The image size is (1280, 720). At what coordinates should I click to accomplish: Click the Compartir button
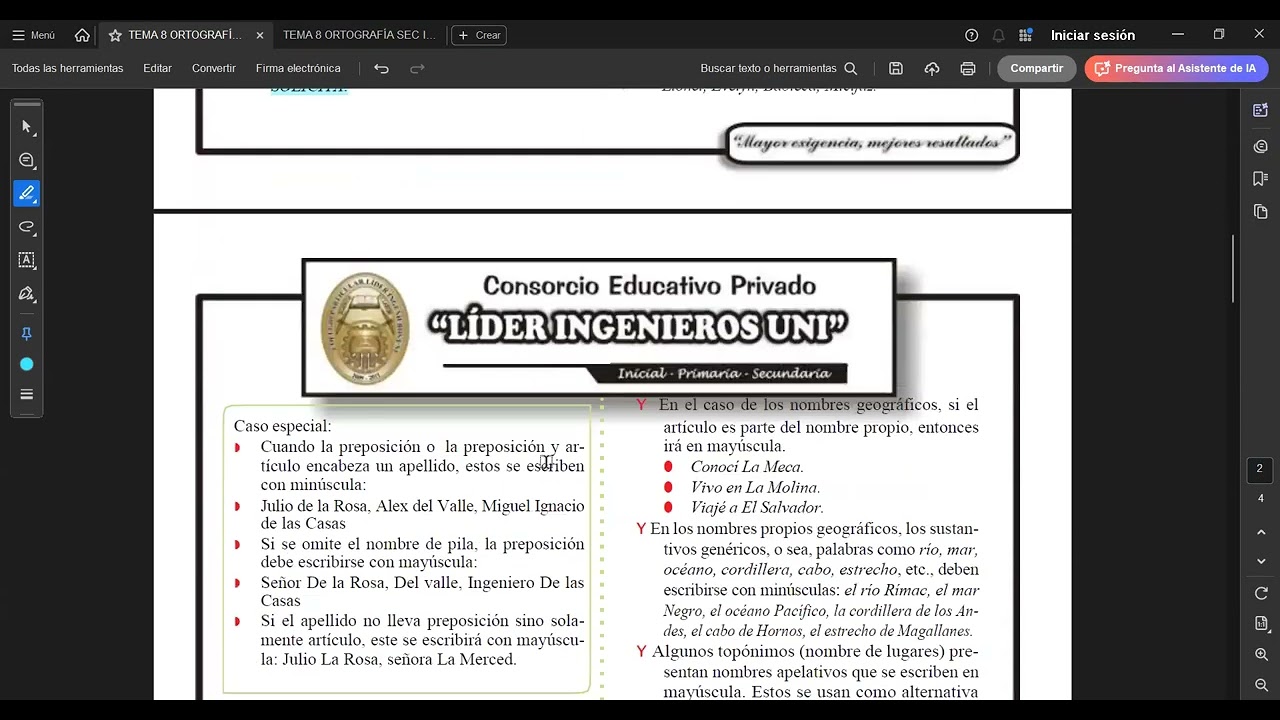point(1036,68)
